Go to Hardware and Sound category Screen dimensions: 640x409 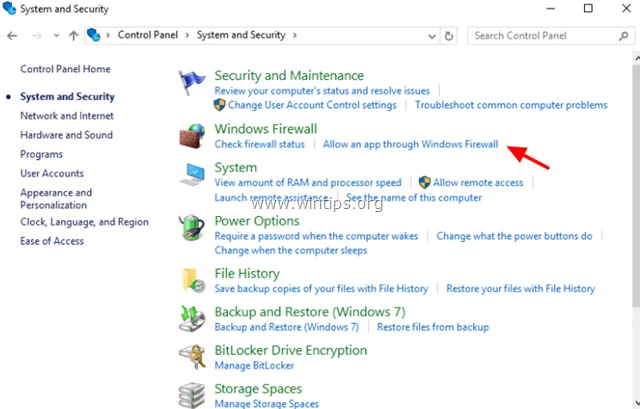point(67,135)
